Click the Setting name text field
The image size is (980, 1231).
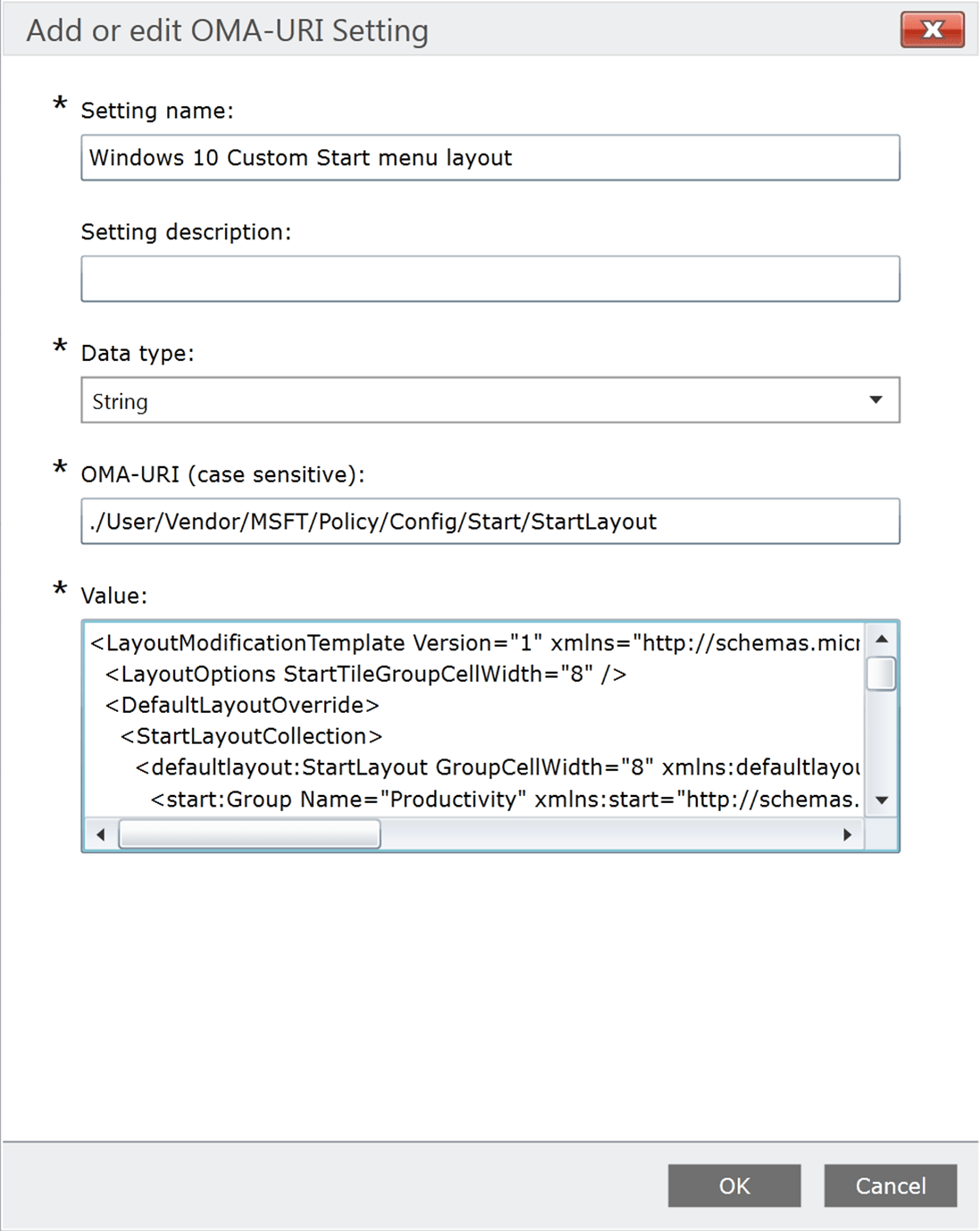coord(490,158)
